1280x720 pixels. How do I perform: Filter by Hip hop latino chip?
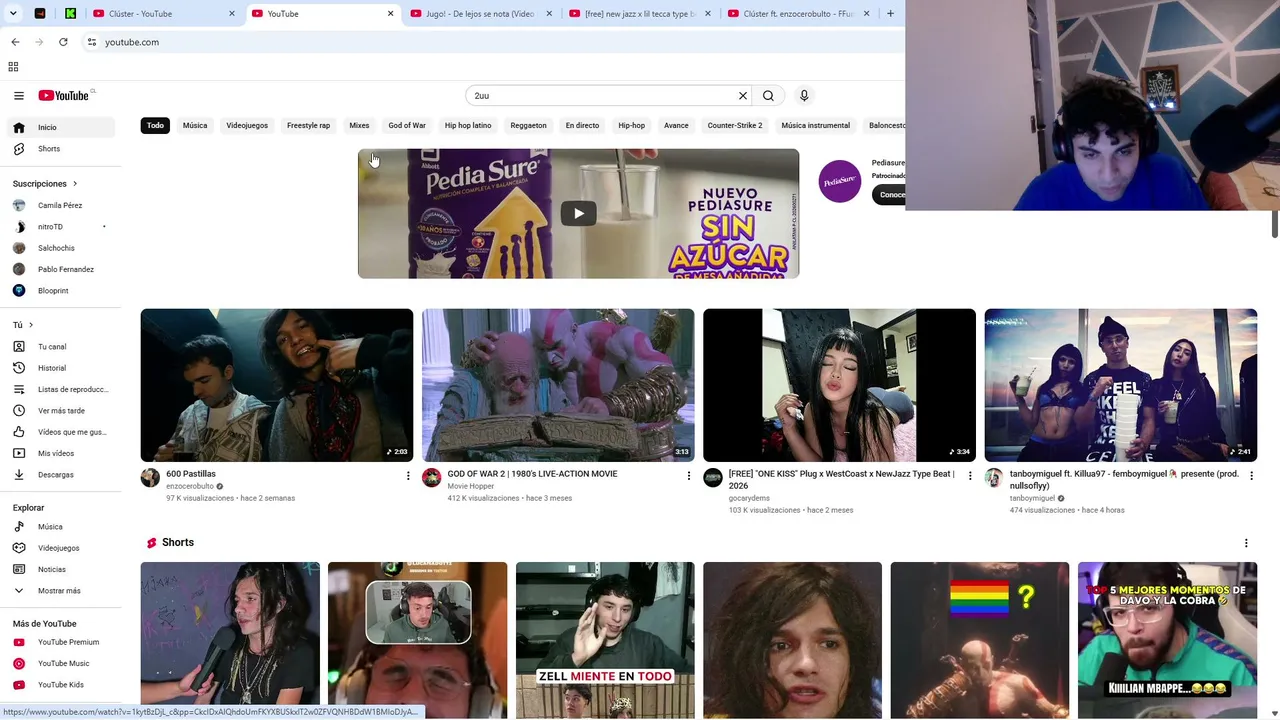coord(468,126)
